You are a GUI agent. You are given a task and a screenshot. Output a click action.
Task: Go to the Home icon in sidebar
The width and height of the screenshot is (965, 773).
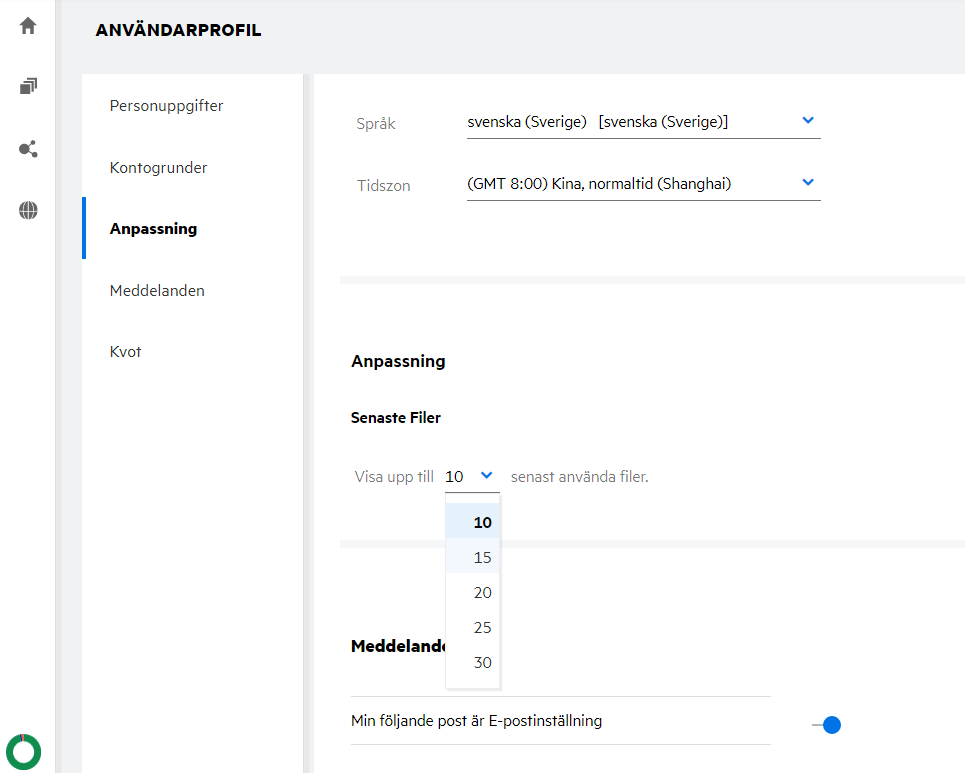[x=28, y=26]
